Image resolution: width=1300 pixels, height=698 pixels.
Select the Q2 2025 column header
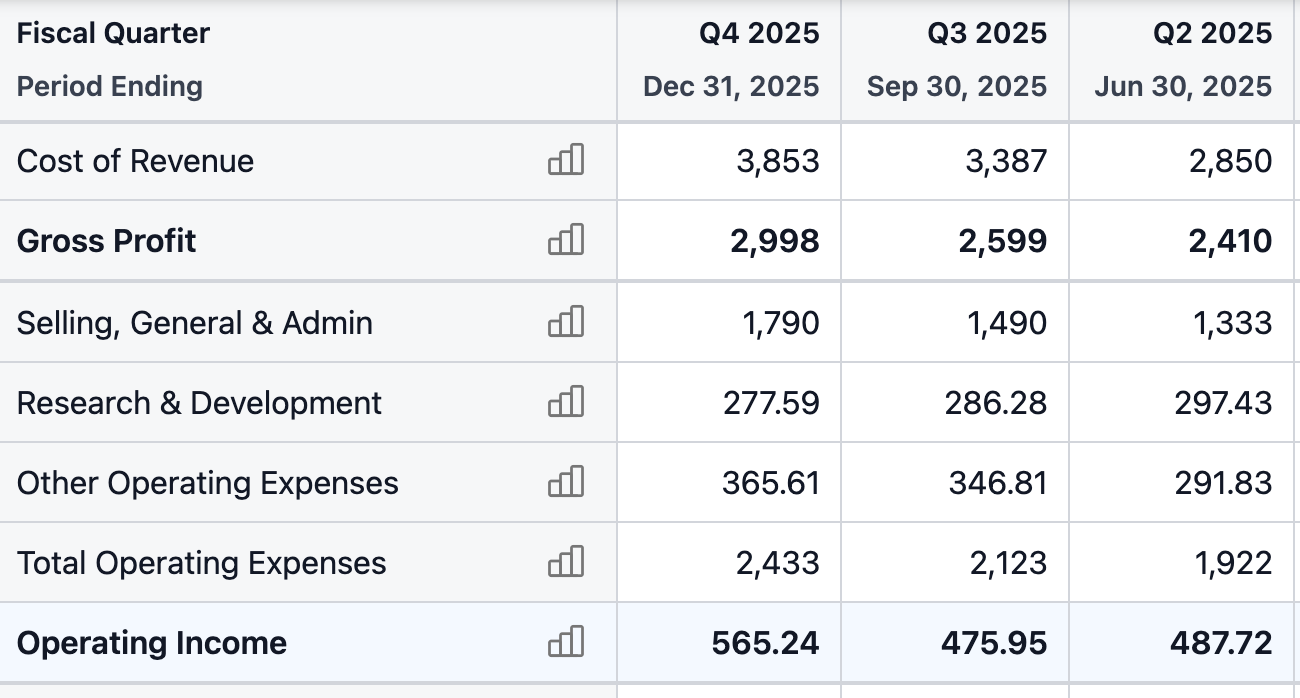tap(1213, 33)
